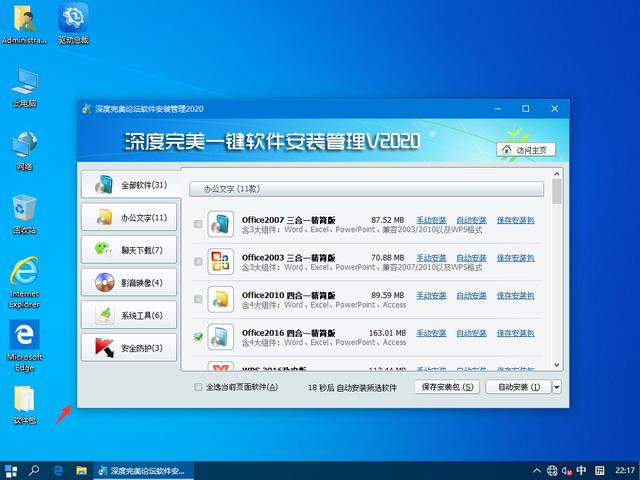Screen dimensions: 640x480
Task: Select 全部软件(31) category tab
Action: 131,184
